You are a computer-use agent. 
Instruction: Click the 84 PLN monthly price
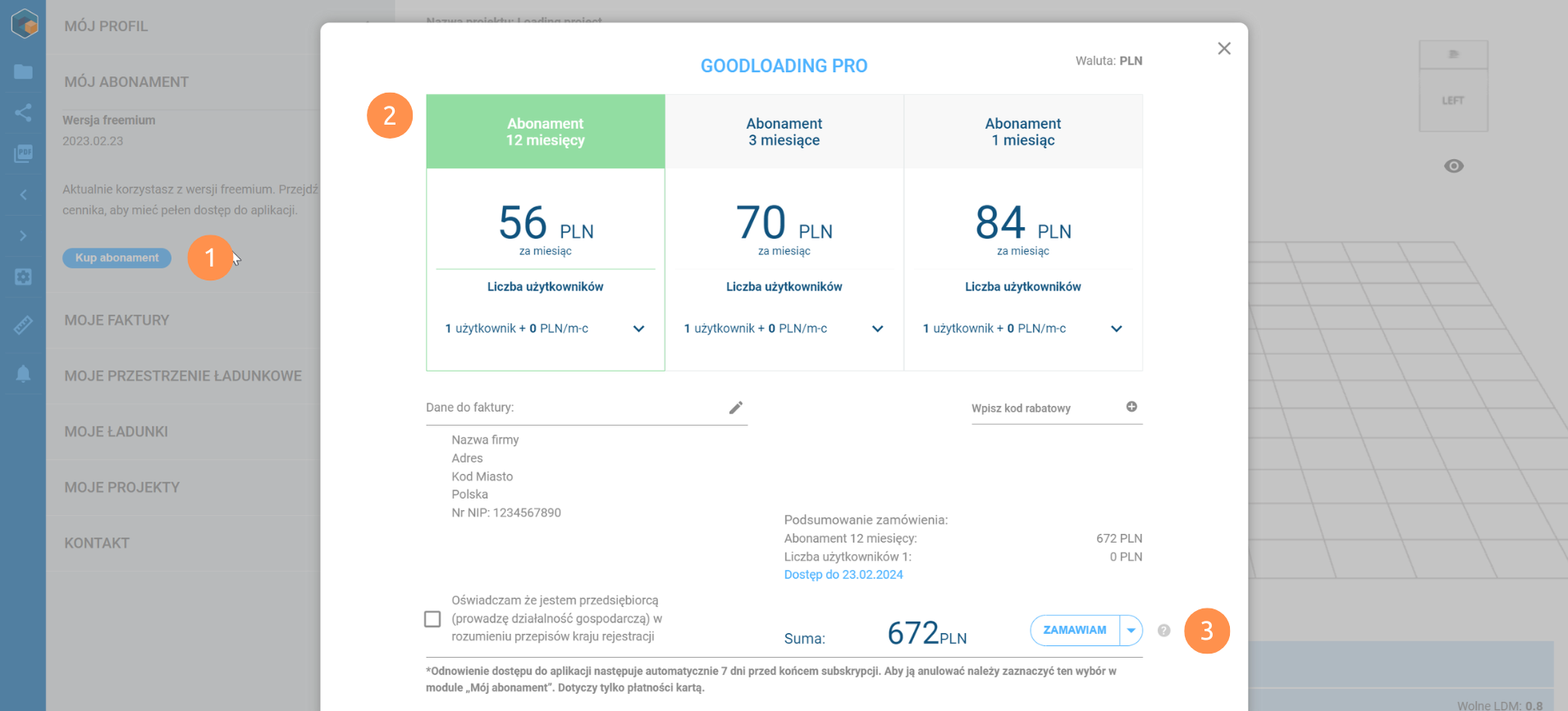1023,223
